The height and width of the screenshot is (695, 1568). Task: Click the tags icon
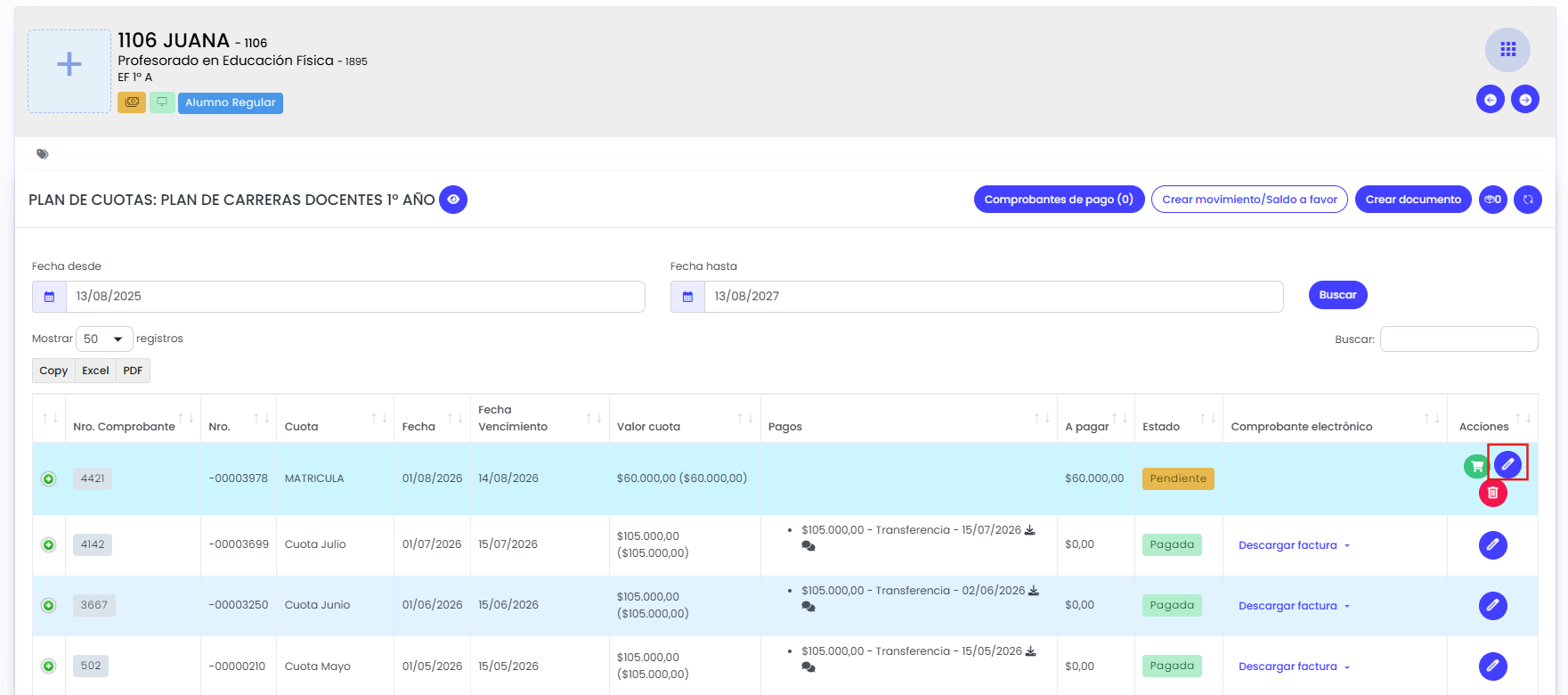tap(42, 154)
